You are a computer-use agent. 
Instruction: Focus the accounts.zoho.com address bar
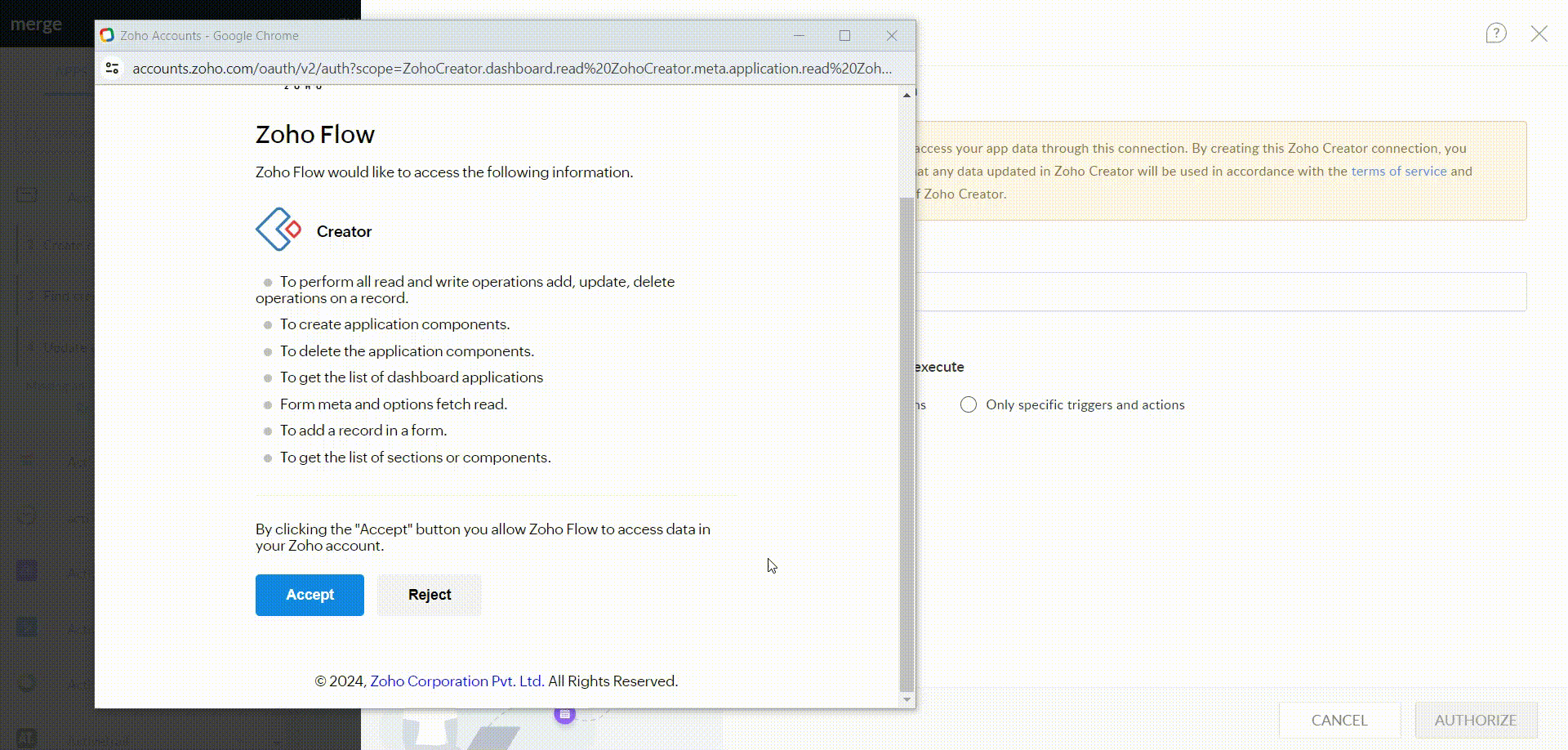point(511,69)
